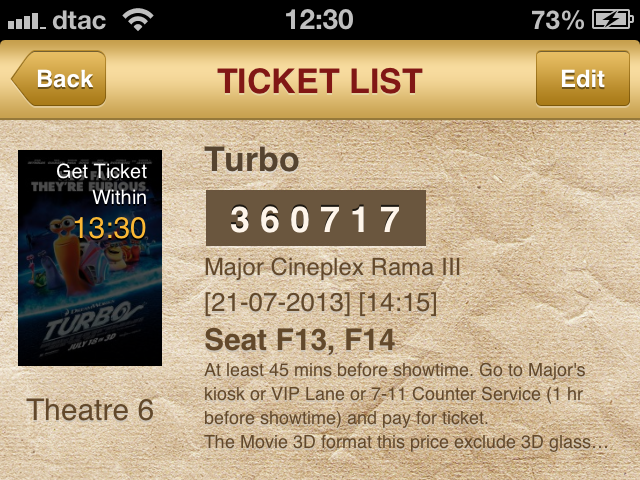The height and width of the screenshot is (480, 640).
Task: Tap the 13:30 pickup deadline time
Action: click(109, 228)
